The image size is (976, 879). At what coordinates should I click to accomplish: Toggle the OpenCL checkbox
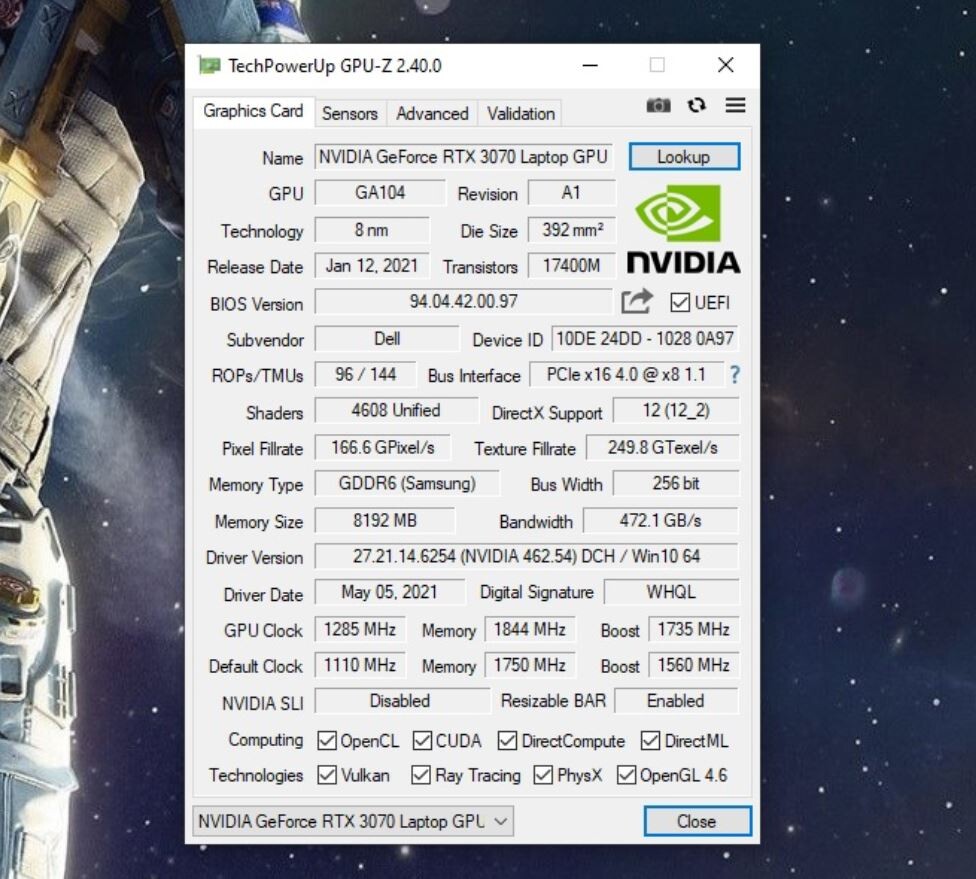point(327,741)
